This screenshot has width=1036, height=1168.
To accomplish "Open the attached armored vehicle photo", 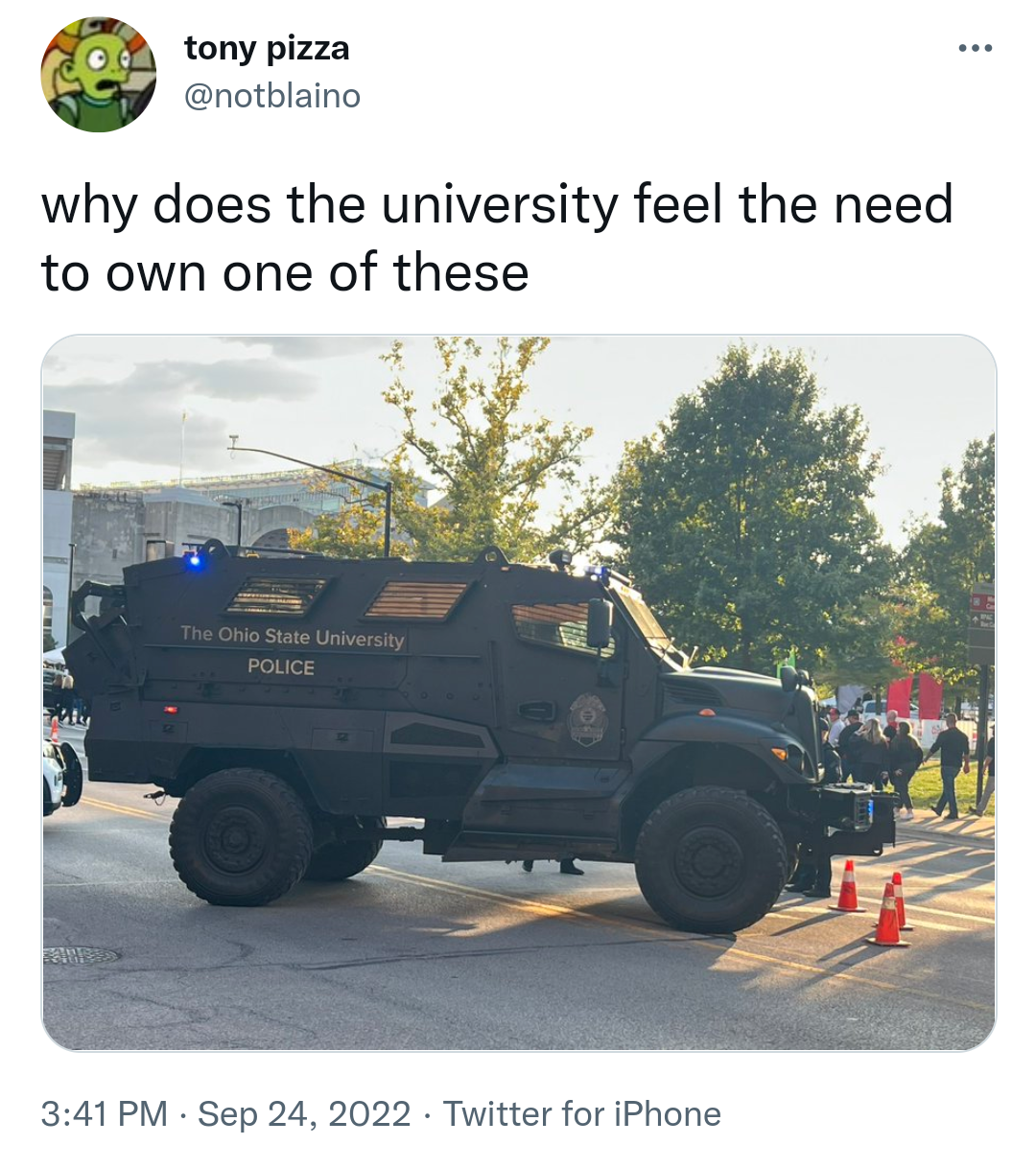I will tap(519, 692).
